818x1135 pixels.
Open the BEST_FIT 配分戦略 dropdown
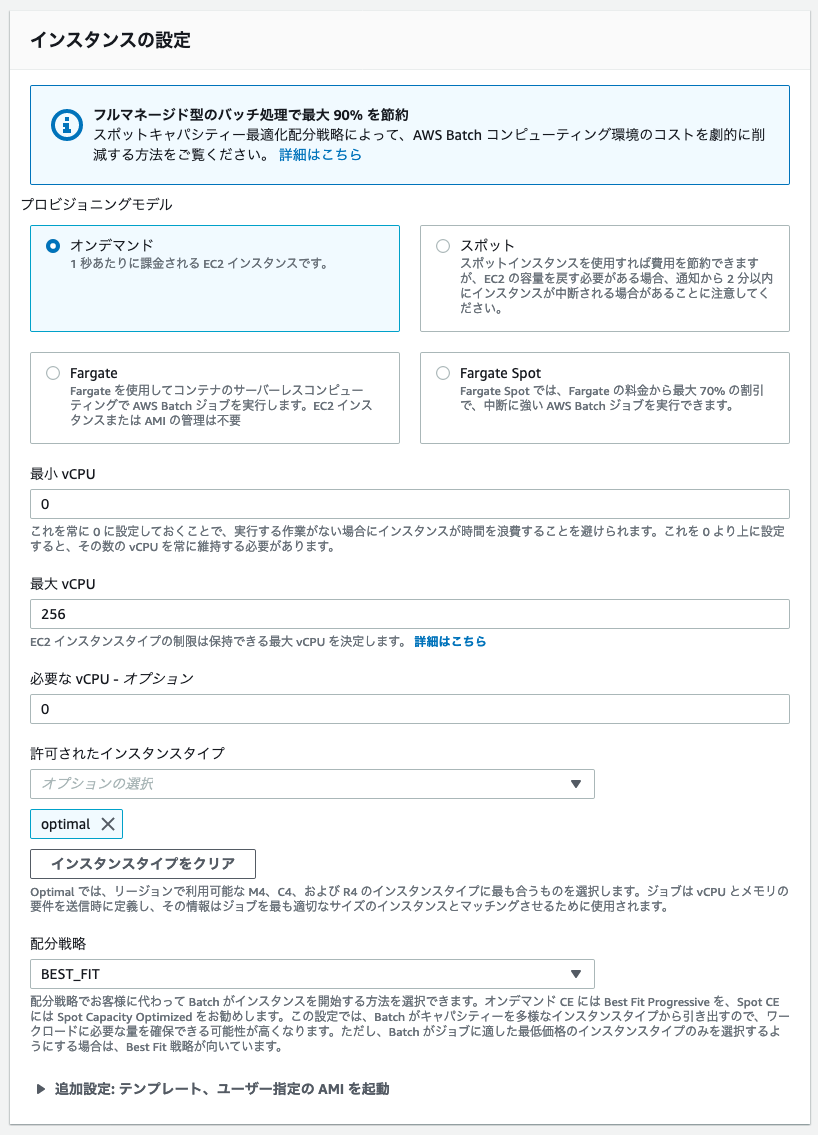click(312, 974)
